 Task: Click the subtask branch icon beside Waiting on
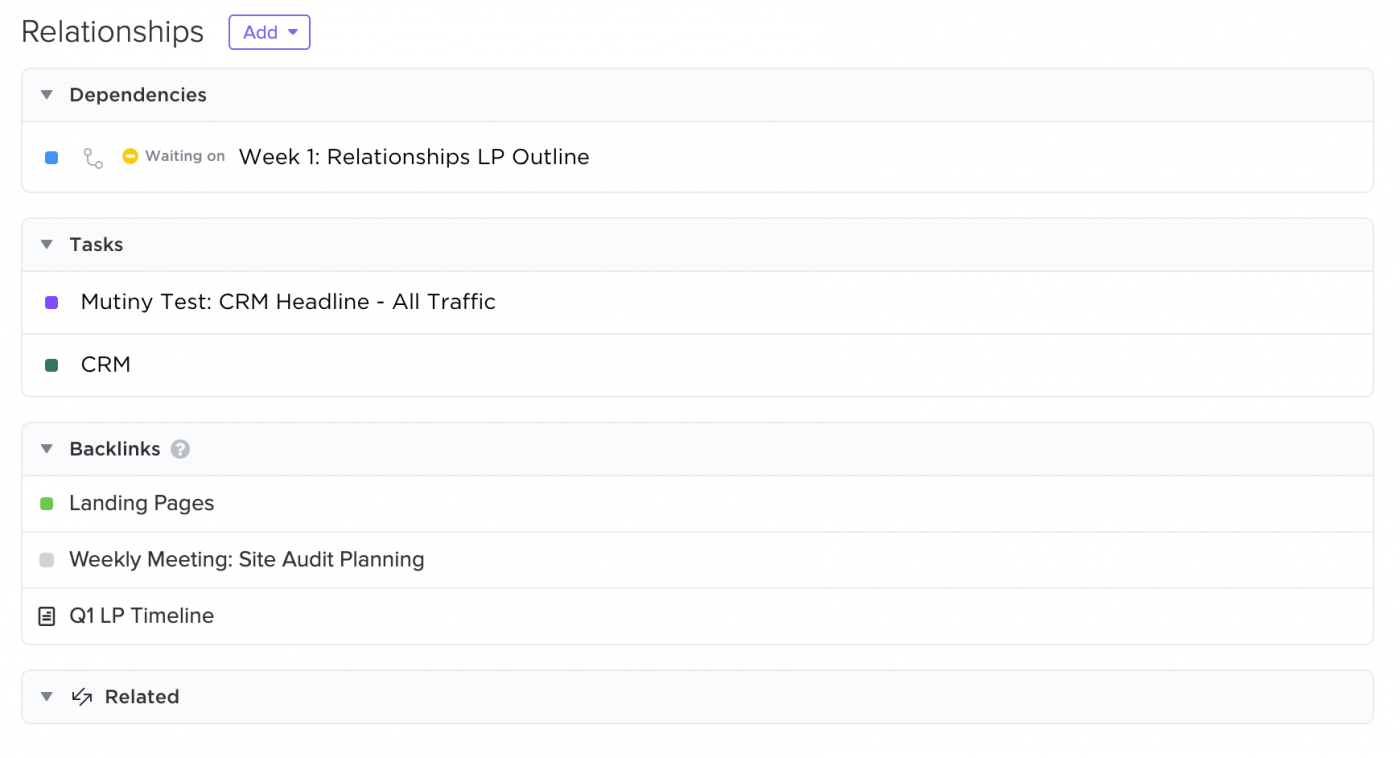(93, 158)
